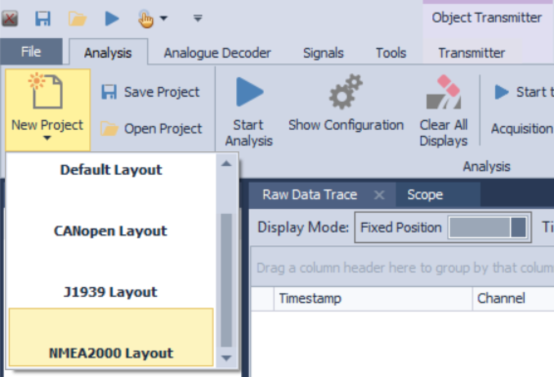Image resolution: width=554 pixels, height=377 pixels.
Task: Expand the dropdown arrow beside hand icon
Action: [x=164, y=18]
